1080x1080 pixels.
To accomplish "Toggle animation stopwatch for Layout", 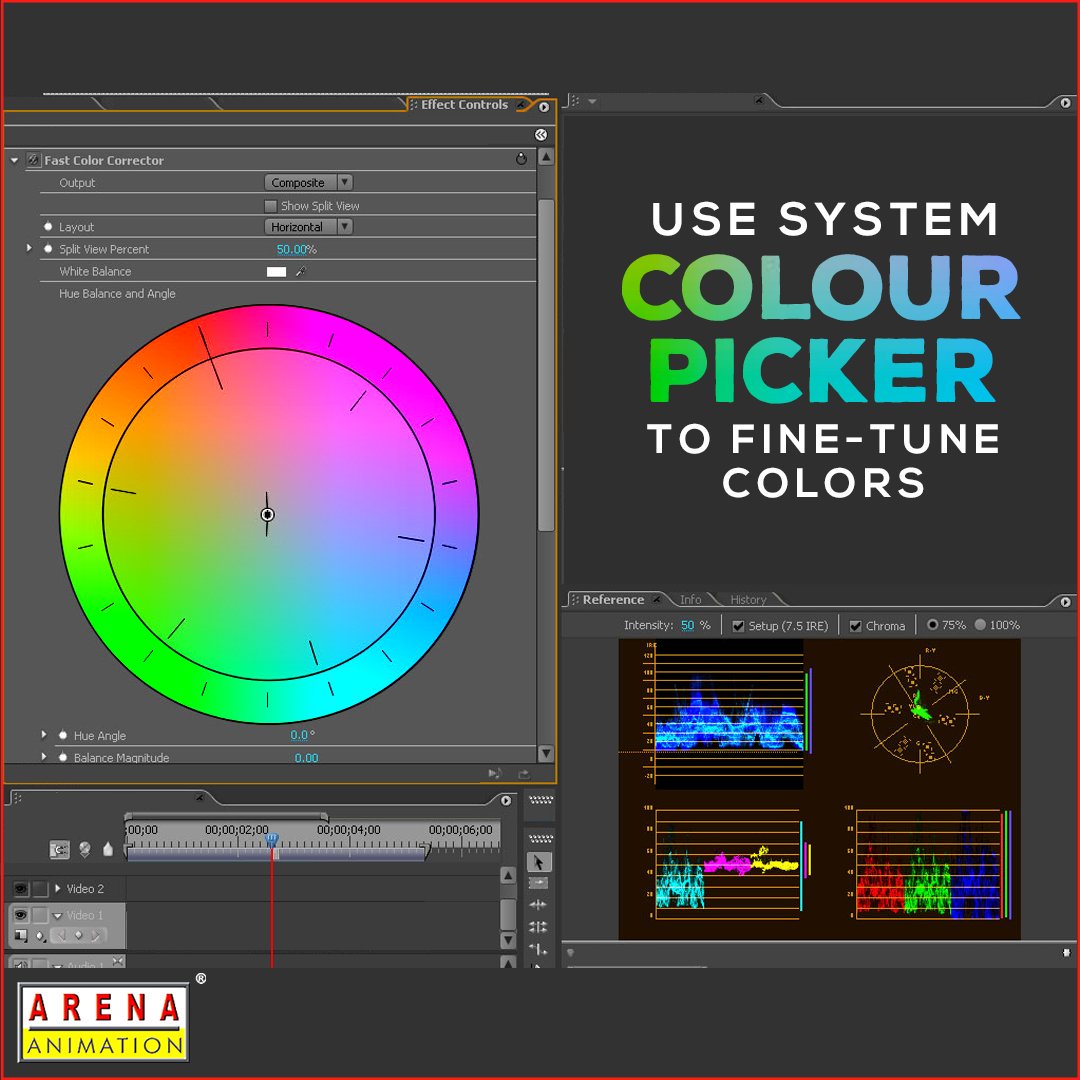I will [48, 227].
